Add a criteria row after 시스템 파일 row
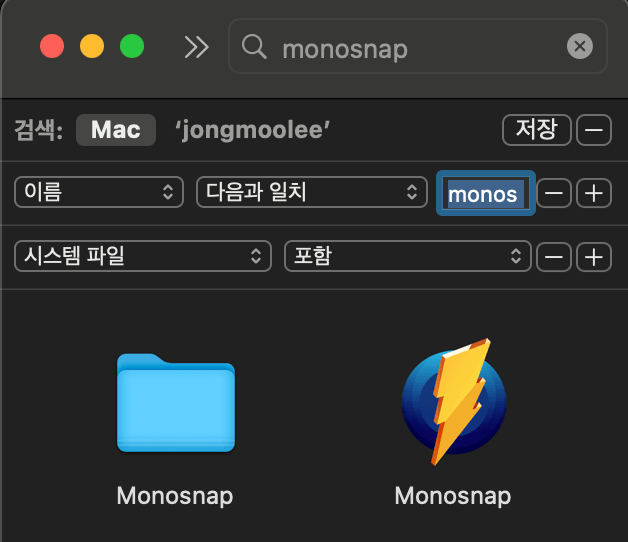This screenshot has width=628, height=542. (594, 257)
